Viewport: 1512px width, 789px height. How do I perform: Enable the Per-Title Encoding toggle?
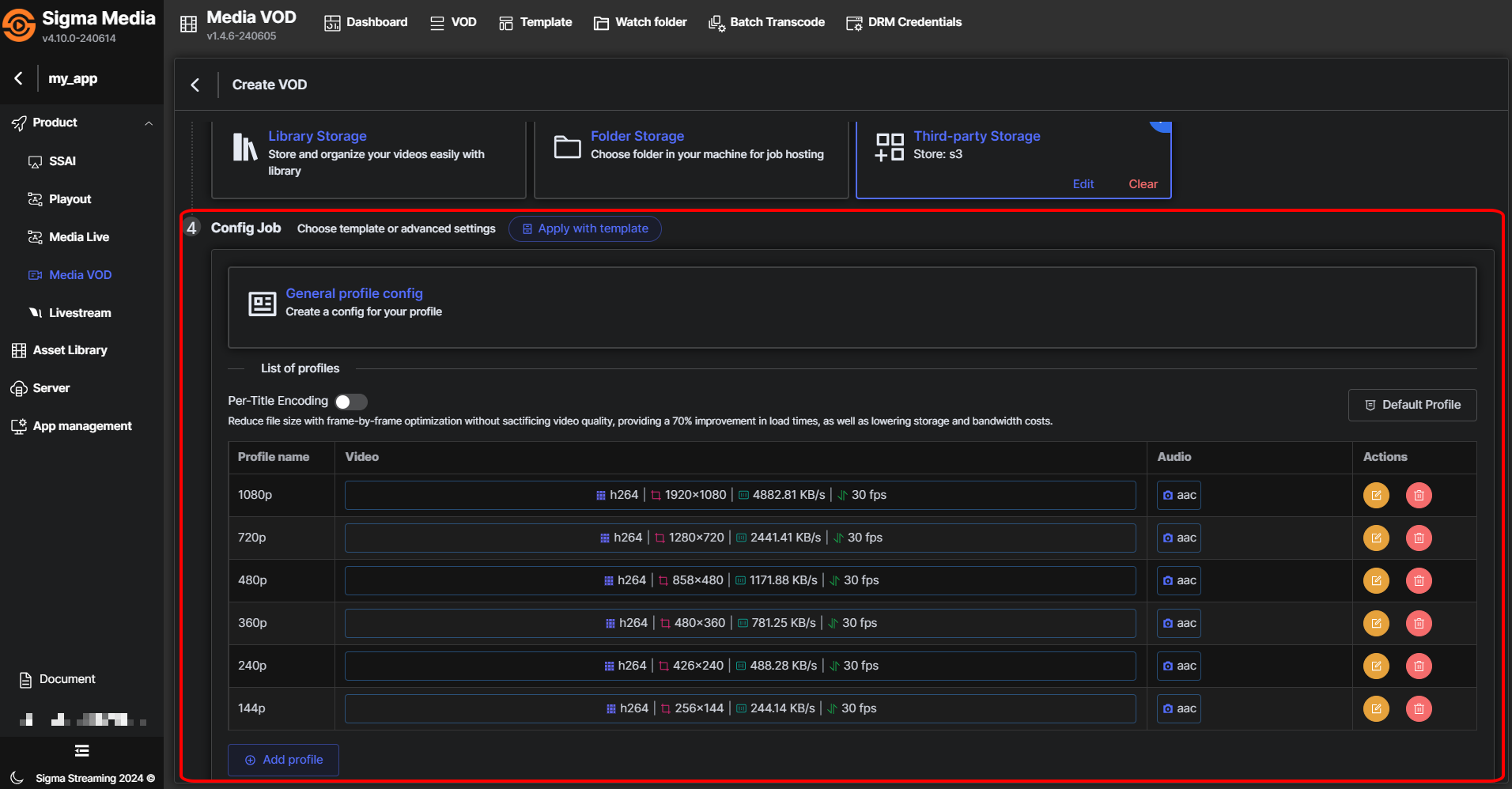pyautogui.click(x=350, y=402)
